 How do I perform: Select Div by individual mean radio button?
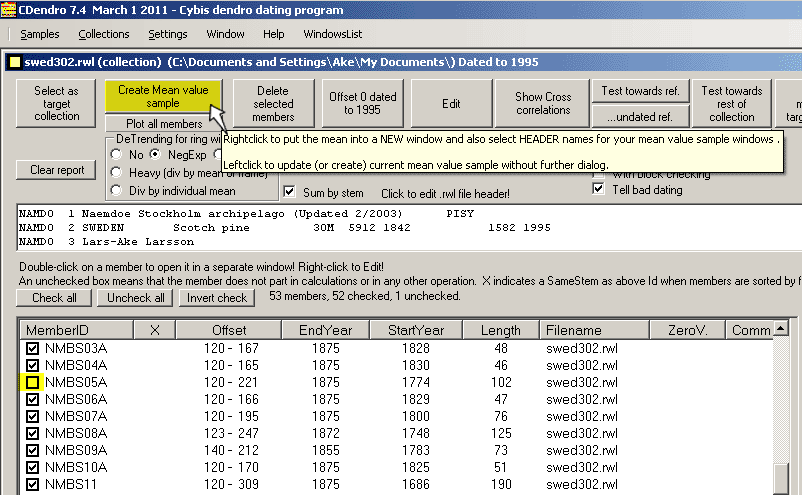coord(117,191)
